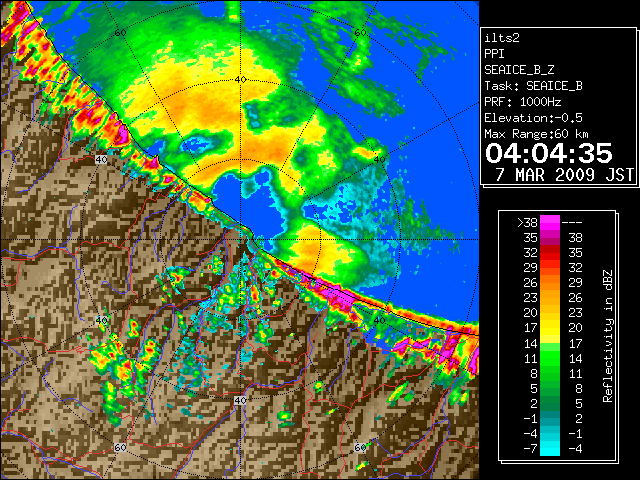Click the "PPI" scan type label
Image resolution: width=640 pixels, height=480 pixels.
[x=494, y=54]
